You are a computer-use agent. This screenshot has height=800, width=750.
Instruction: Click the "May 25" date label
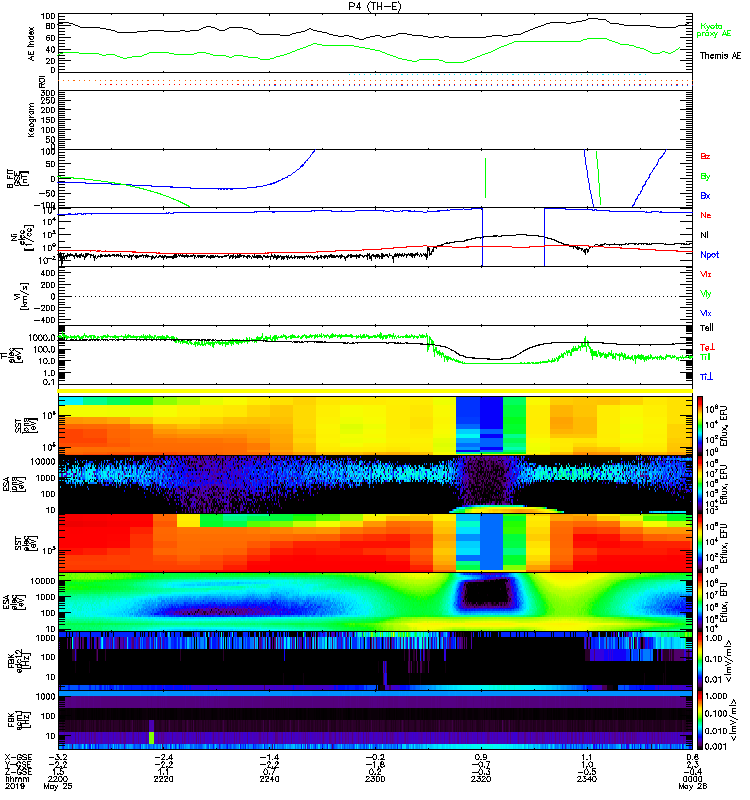click(58, 787)
